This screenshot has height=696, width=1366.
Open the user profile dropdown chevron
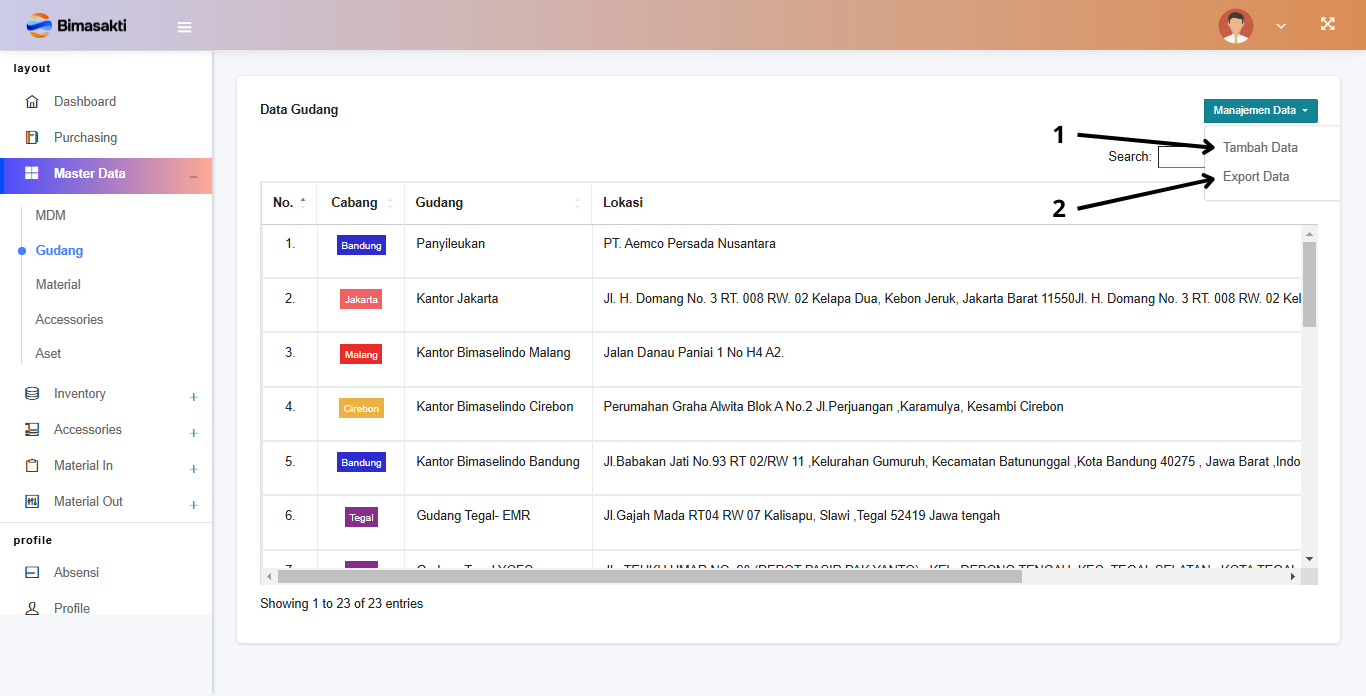pos(1281,27)
